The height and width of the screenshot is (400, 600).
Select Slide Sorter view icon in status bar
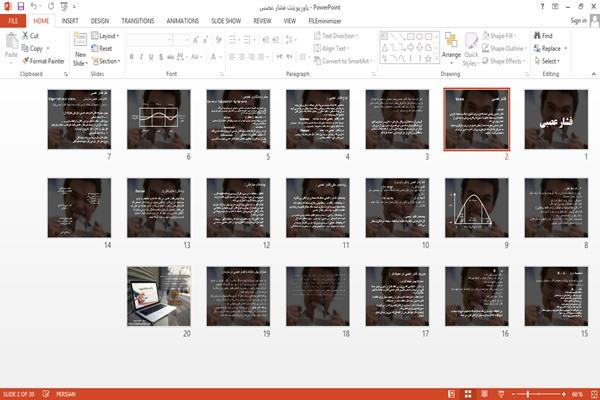coord(468,394)
